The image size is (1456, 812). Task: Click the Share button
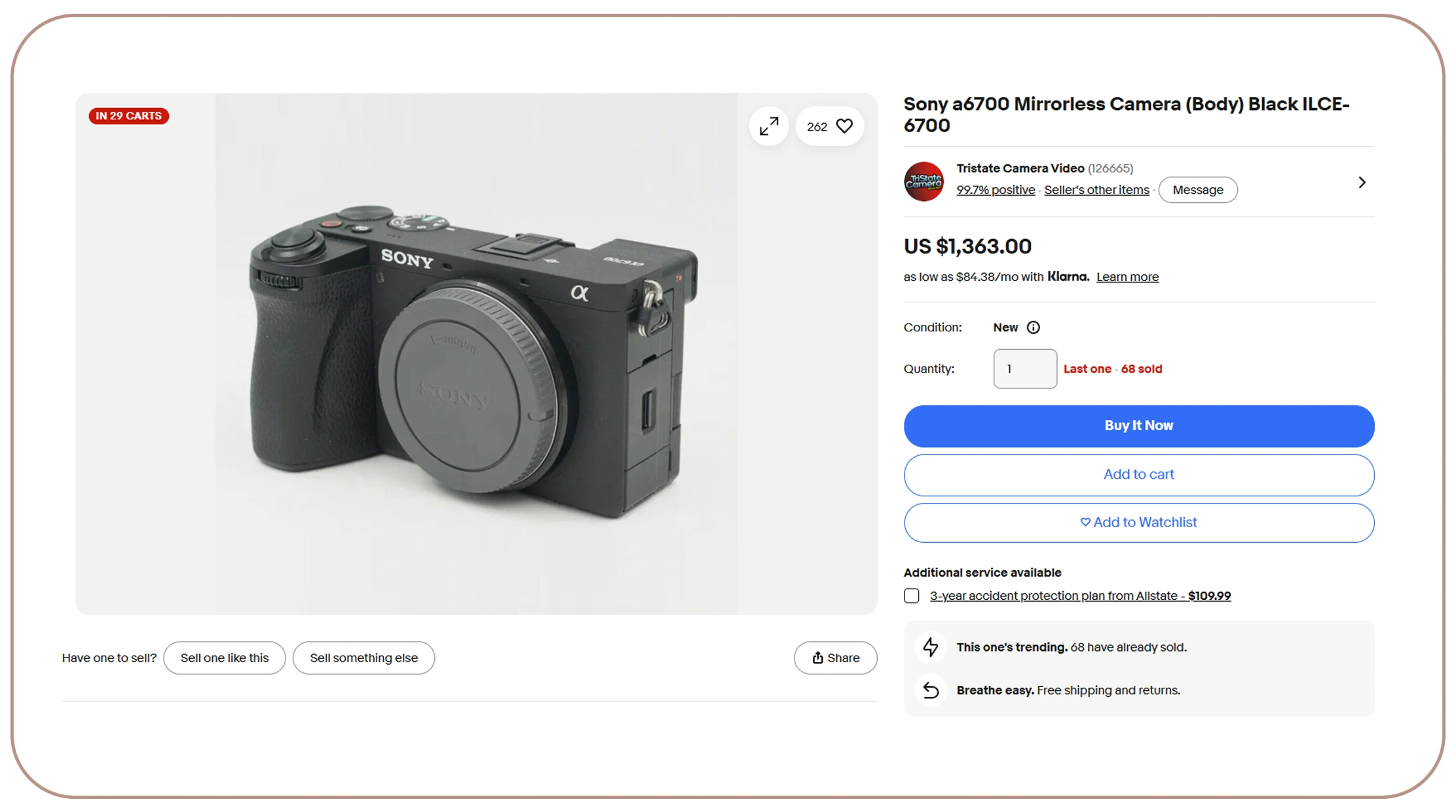pos(835,657)
